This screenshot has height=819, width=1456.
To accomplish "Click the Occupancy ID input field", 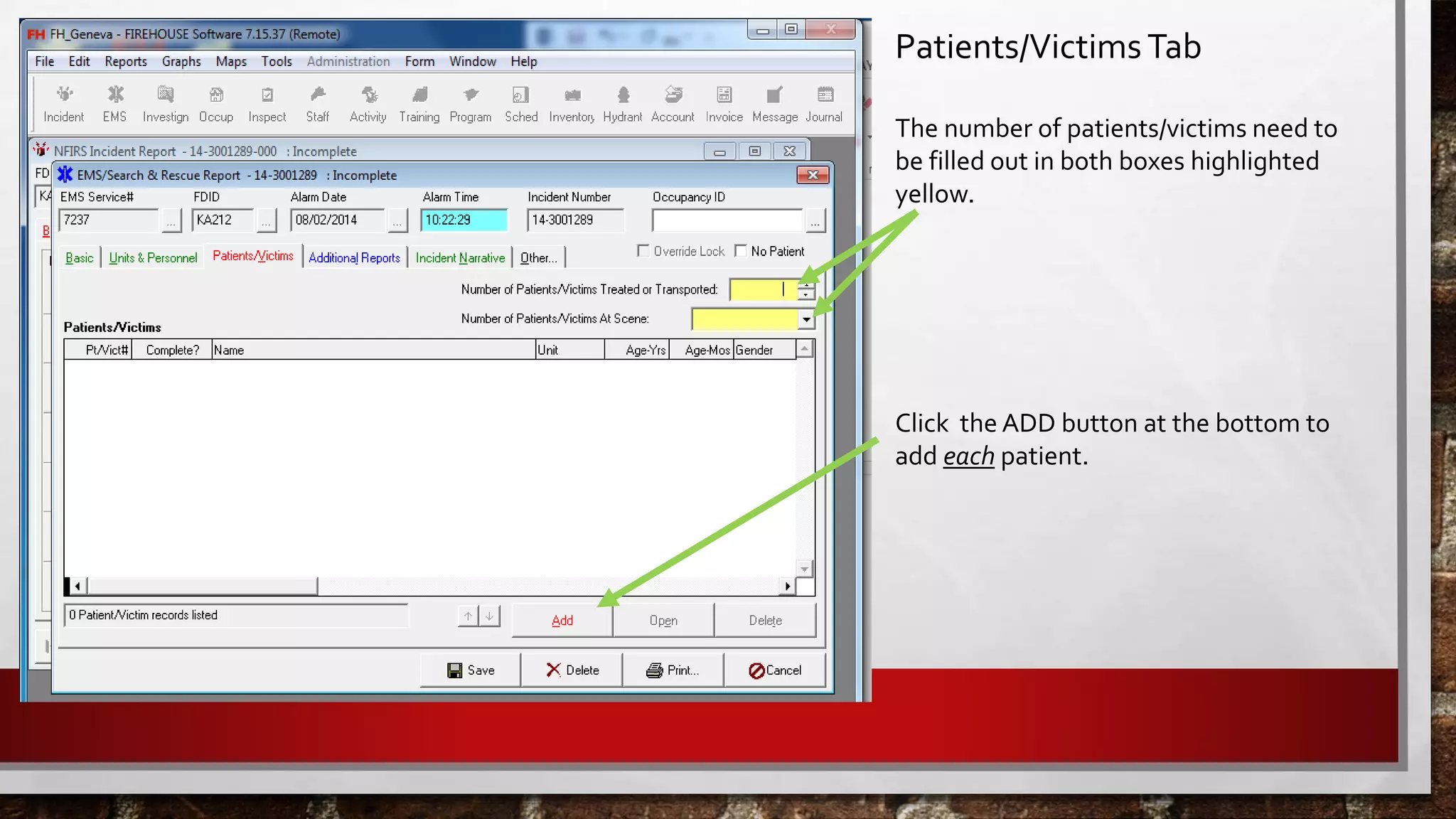I will click(727, 220).
